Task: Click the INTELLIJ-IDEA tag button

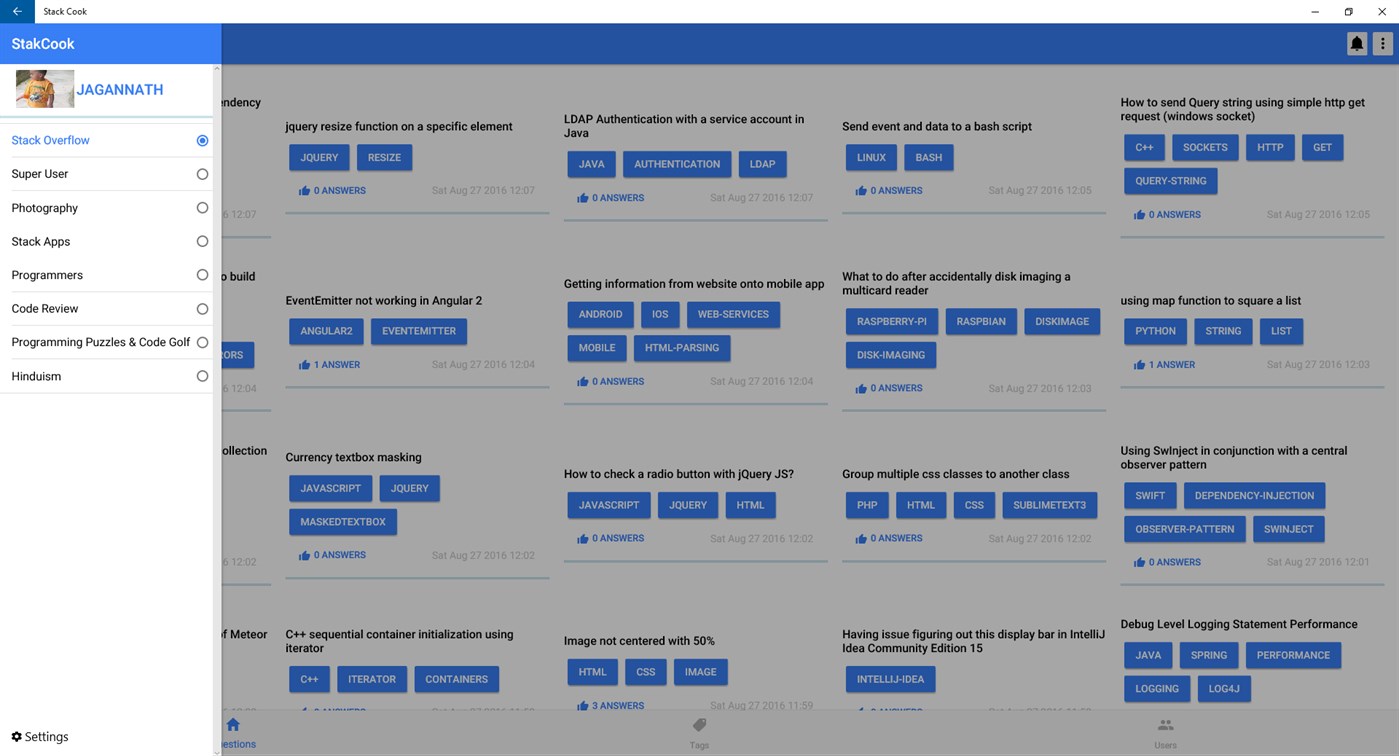Action: click(891, 680)
